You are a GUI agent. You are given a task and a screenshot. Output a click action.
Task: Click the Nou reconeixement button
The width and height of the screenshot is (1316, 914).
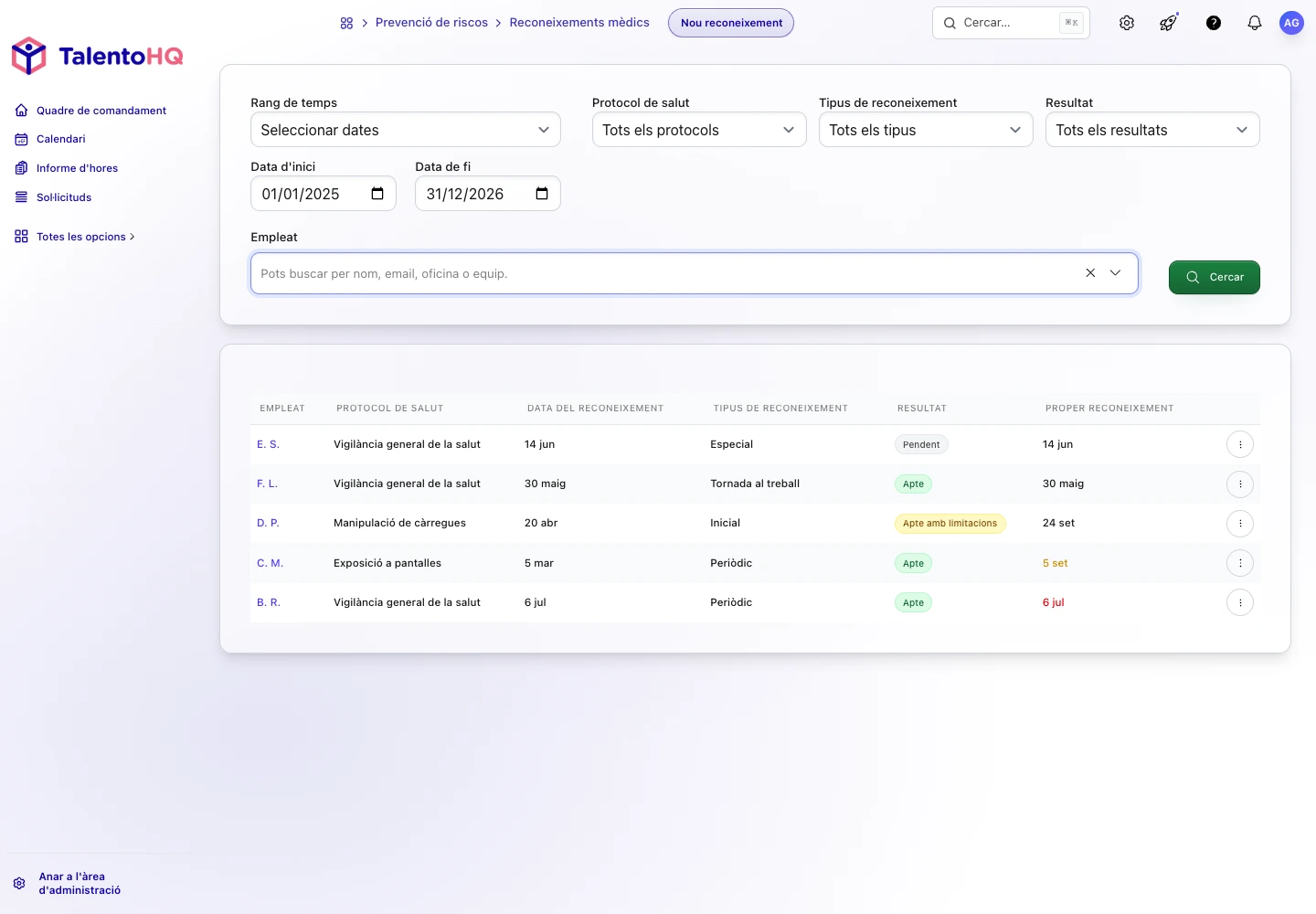click(x=731, y=23)
